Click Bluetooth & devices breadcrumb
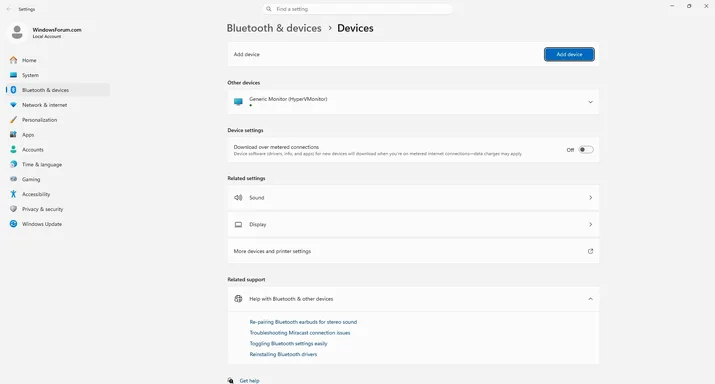Image resolution: width=715 pixels, height=384 pixels. click(x=274, y=28)
